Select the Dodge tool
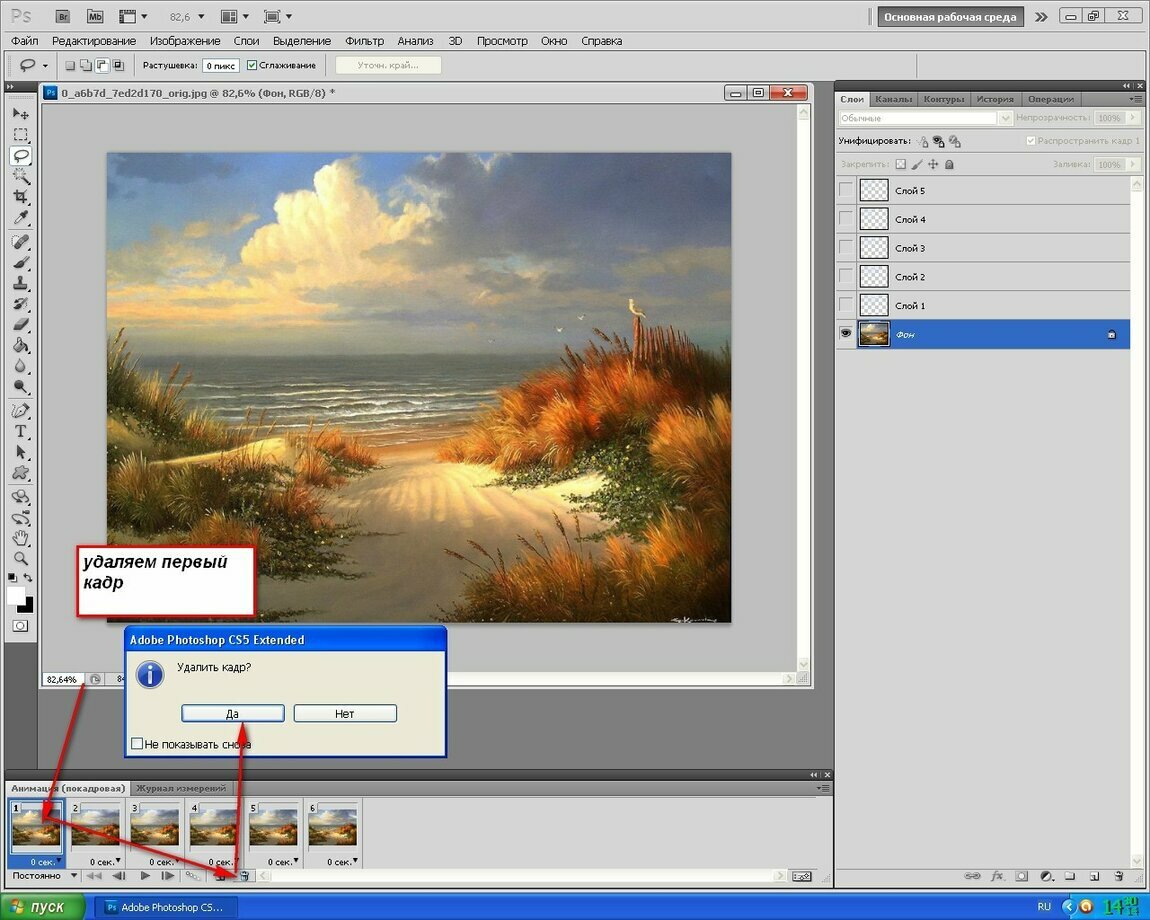 click(21, 387)
